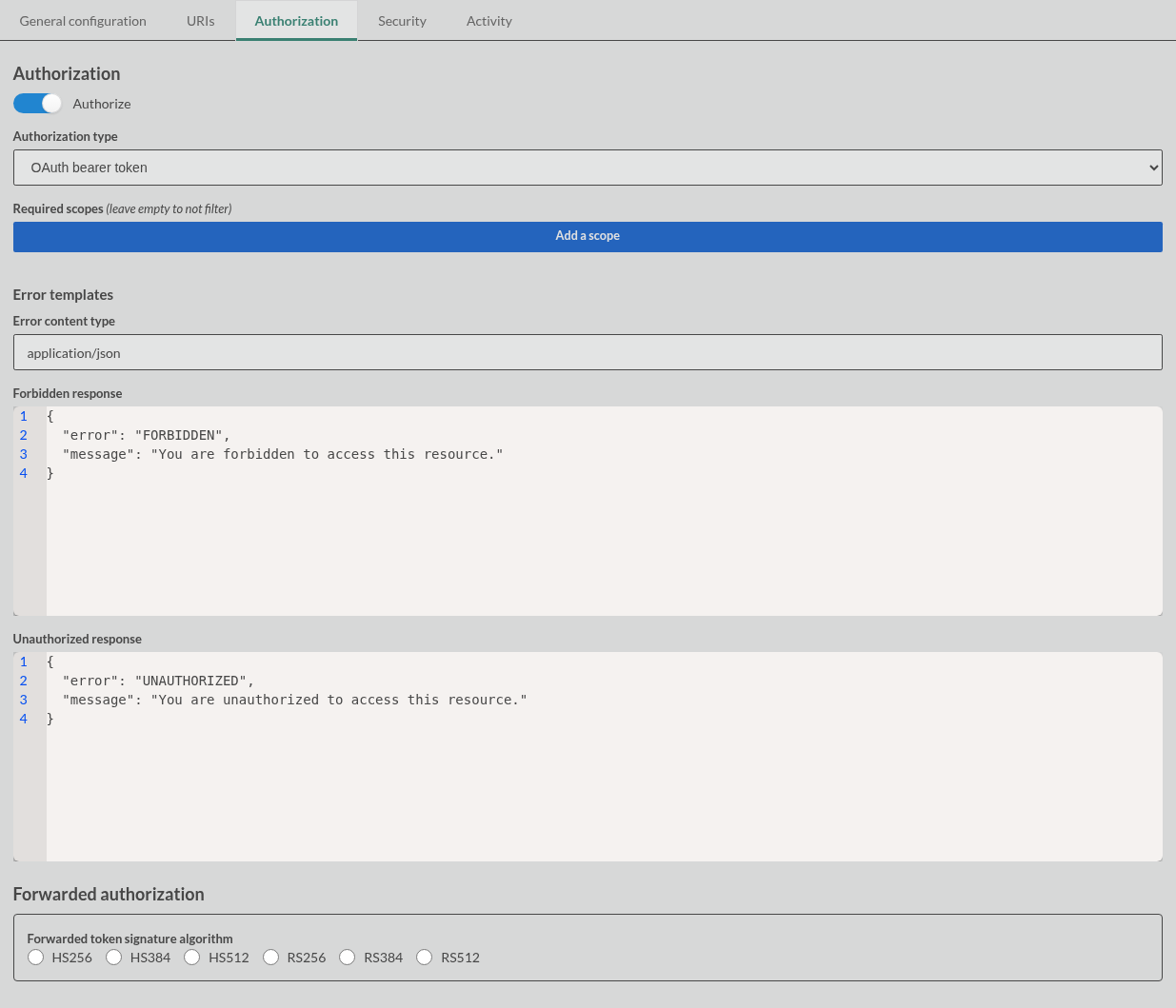Click the Forwarded token signature algorithm label
The width and height of the screenshot is (1176, 1008).
pyautogui.click(x=130, y=939)
